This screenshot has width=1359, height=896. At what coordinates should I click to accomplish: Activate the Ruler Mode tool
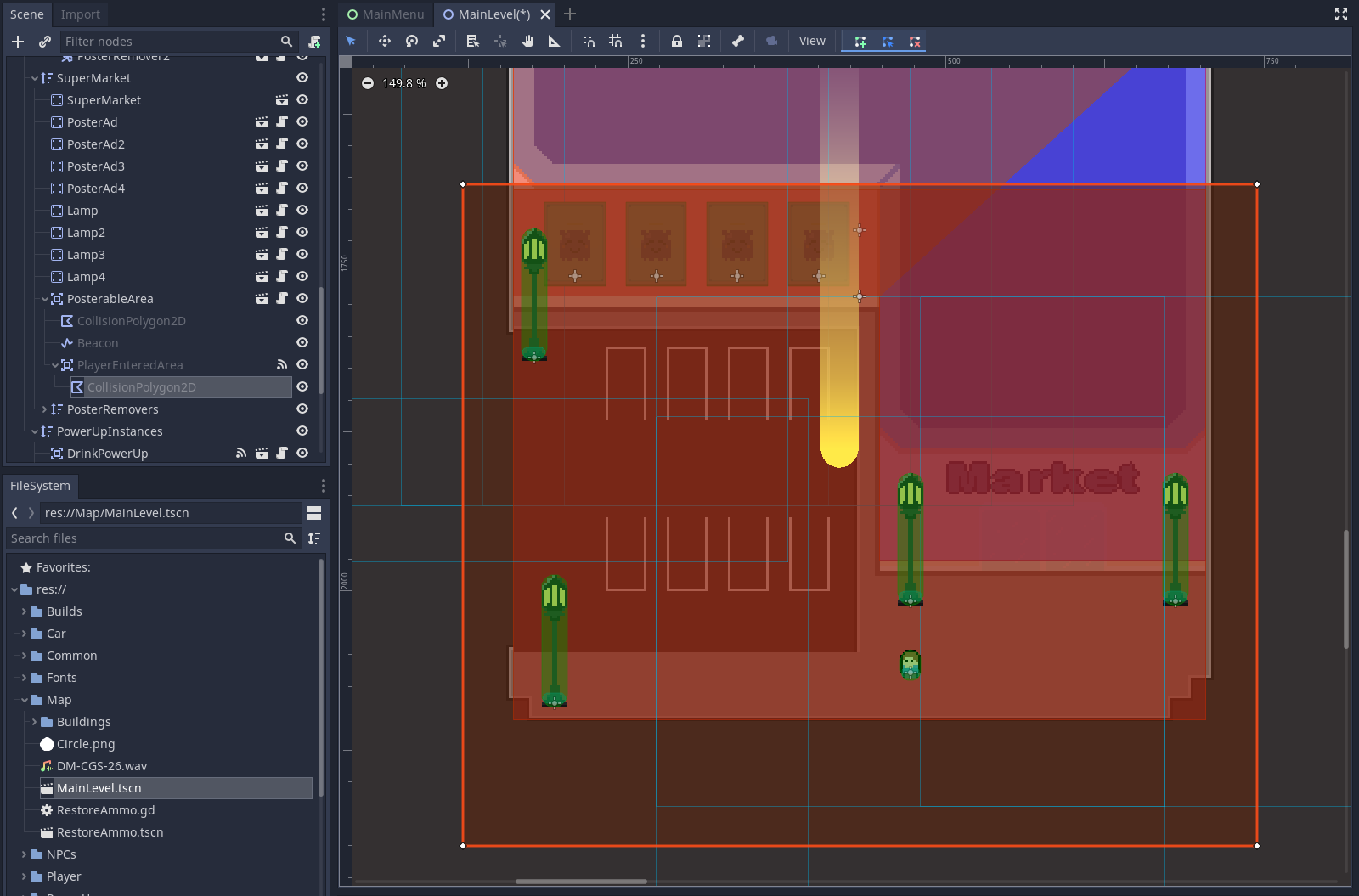pyautogui.click(x=555, y=41)
